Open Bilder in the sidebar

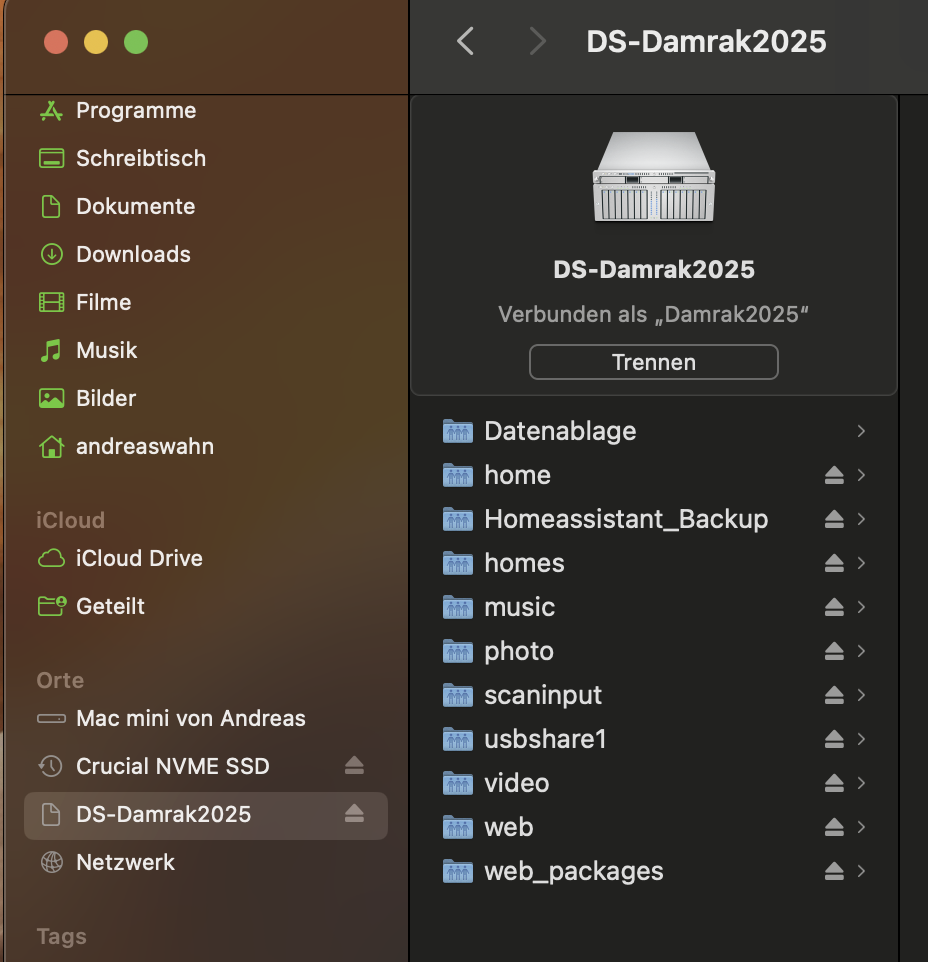[205, 398]
